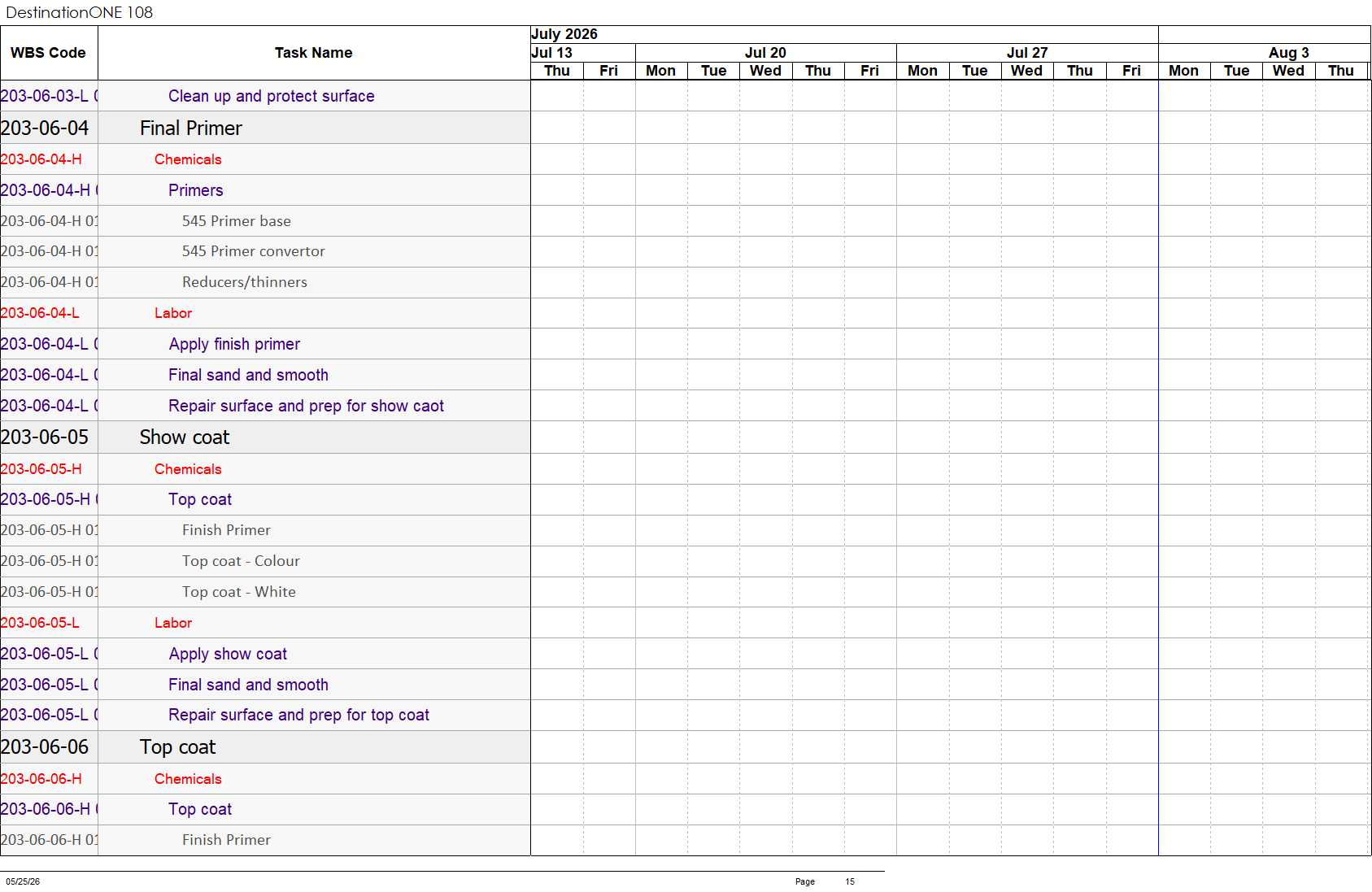Click 'Top coat - Colour' task
Image resolution: width=1372 pixels, height=892 pixels.
tap(241, 561)
